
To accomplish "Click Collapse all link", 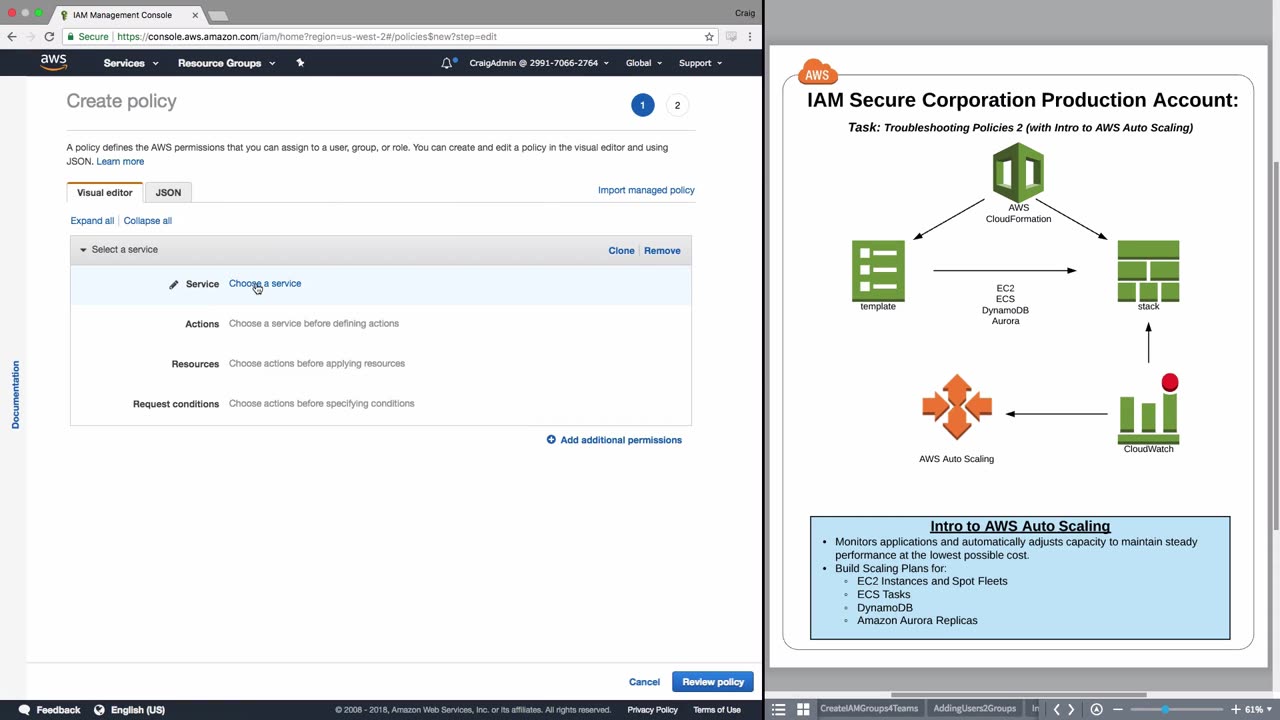I will [x=148, y=221].
